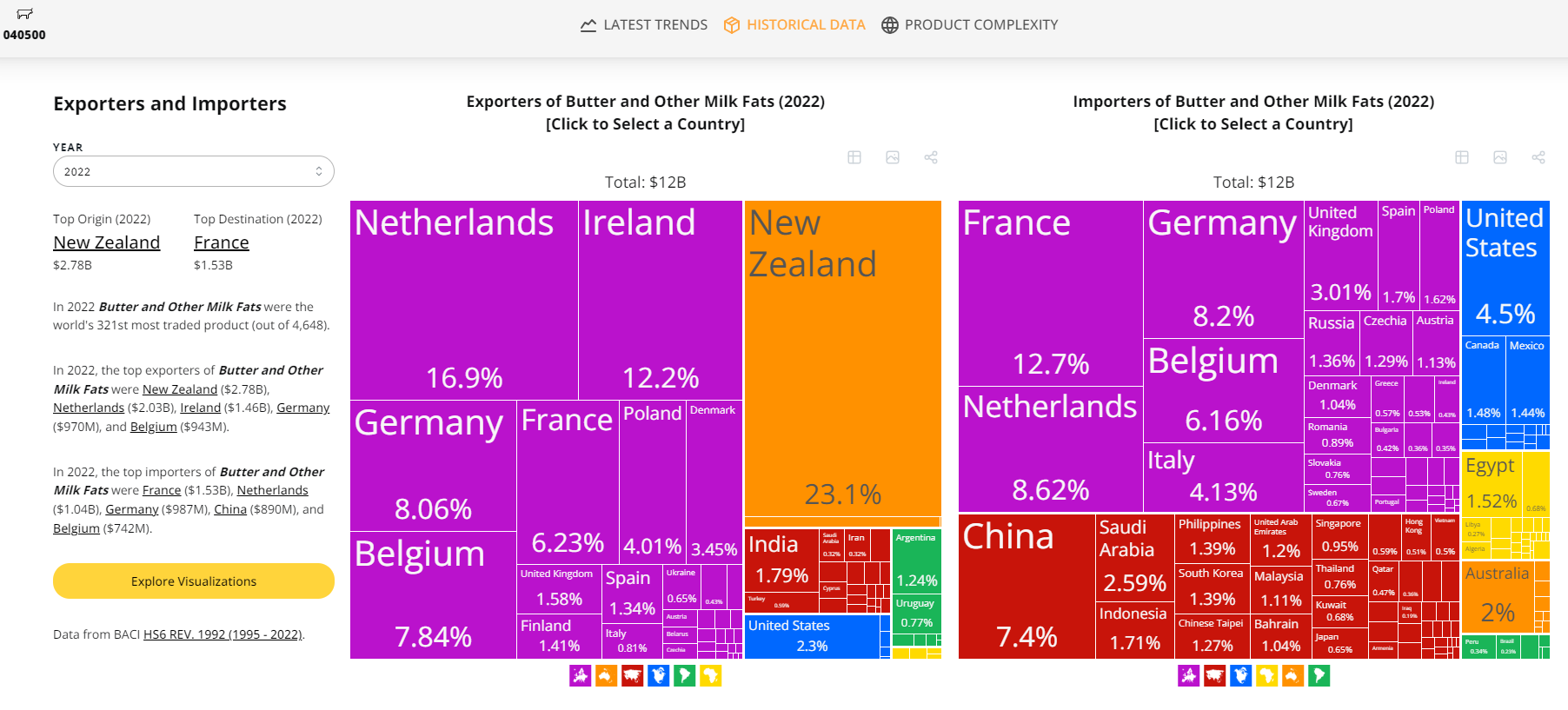Click the Explore Visualizations button
The image size is (1568, 710).
[x=194, y=581]
